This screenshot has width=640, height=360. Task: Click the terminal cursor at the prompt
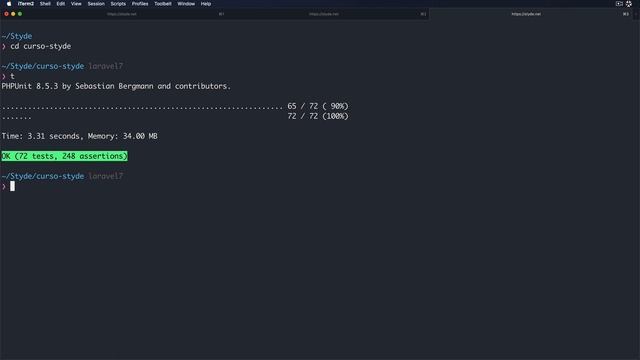[12, 186]
